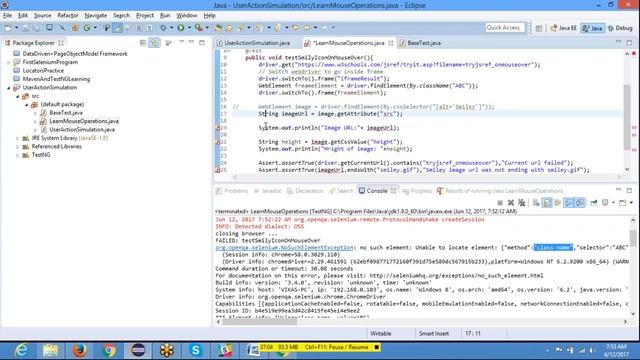Image resolution: width=640 pixels, height=360 pixels.
Task: Open the Source menu
Action: click(x=42, y=16)
